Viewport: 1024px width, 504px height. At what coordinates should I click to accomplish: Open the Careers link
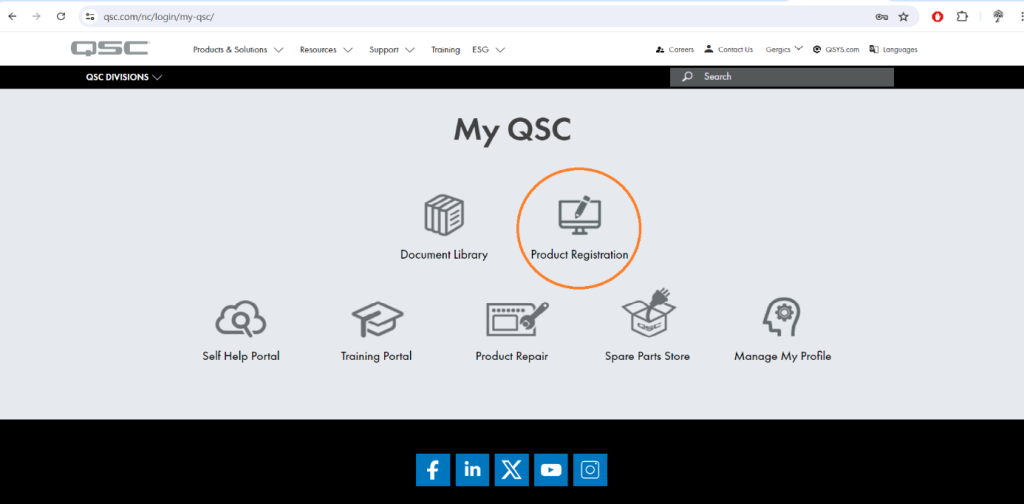[x=675, y=50]
